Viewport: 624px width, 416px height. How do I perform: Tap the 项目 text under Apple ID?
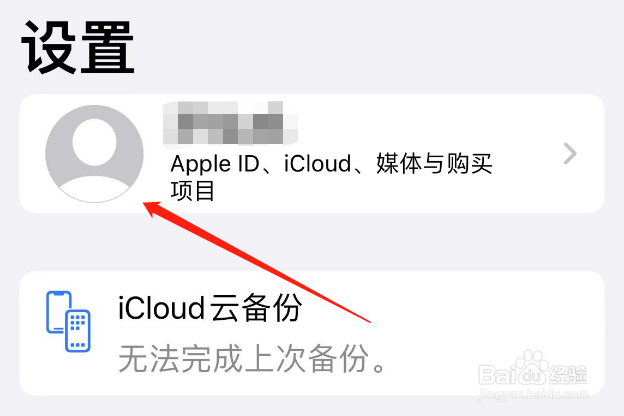tap(193, 190)
